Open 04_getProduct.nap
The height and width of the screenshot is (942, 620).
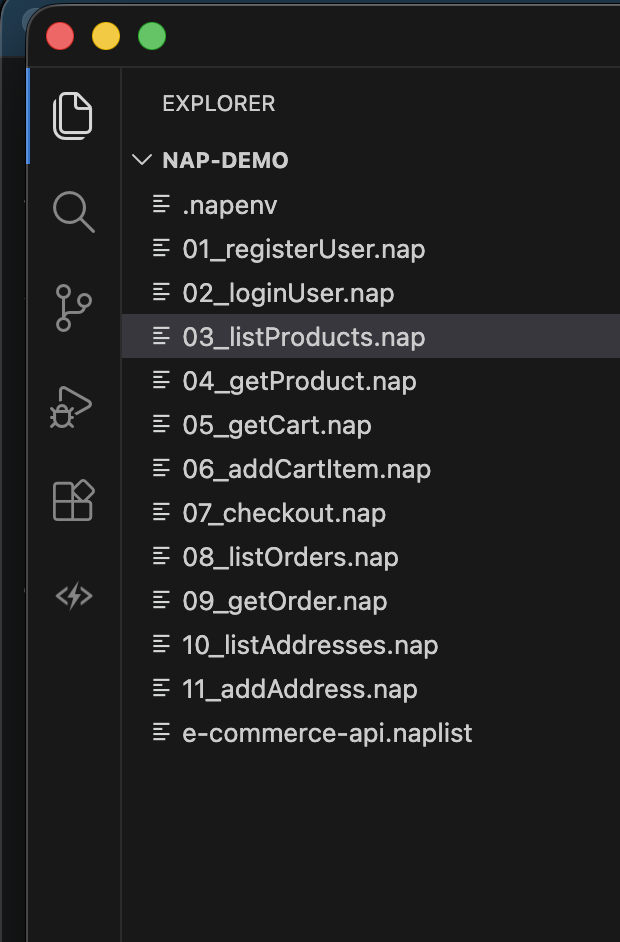click(x=371, y=381)
